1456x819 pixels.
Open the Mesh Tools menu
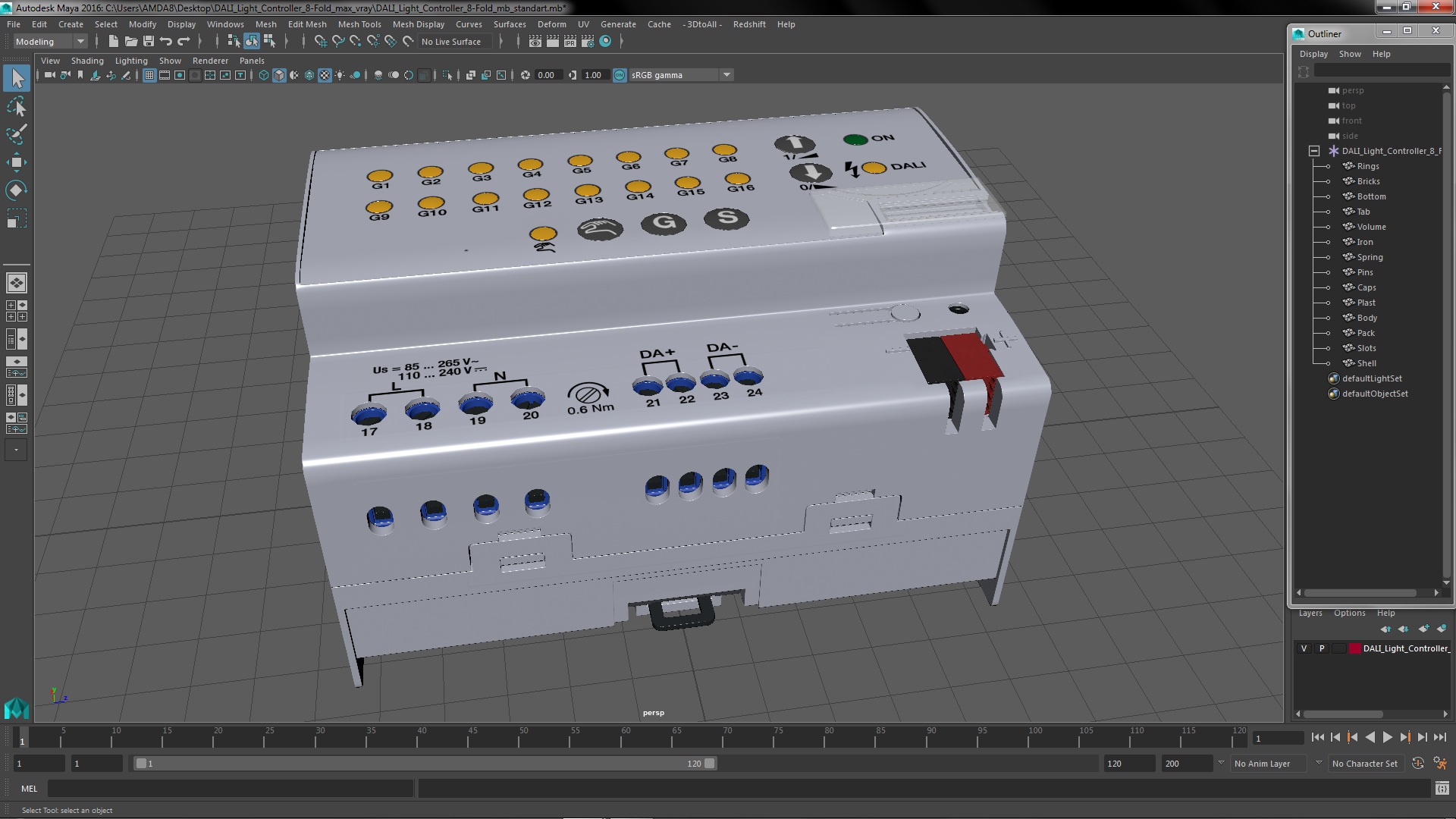point(359,24)
